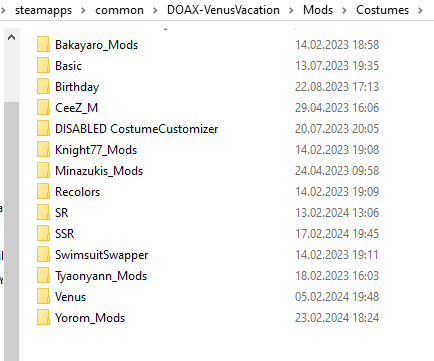Expand the chevron after DOAX-VenusVacation
Image resolution: width=434 pixels, height=361 pixels.
pos(291,11)
